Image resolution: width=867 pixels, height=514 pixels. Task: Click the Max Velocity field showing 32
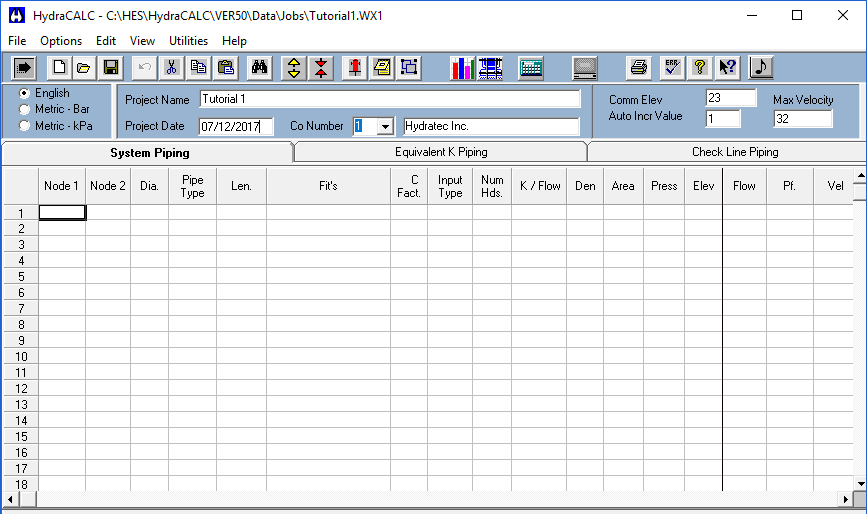coord(803,119)
